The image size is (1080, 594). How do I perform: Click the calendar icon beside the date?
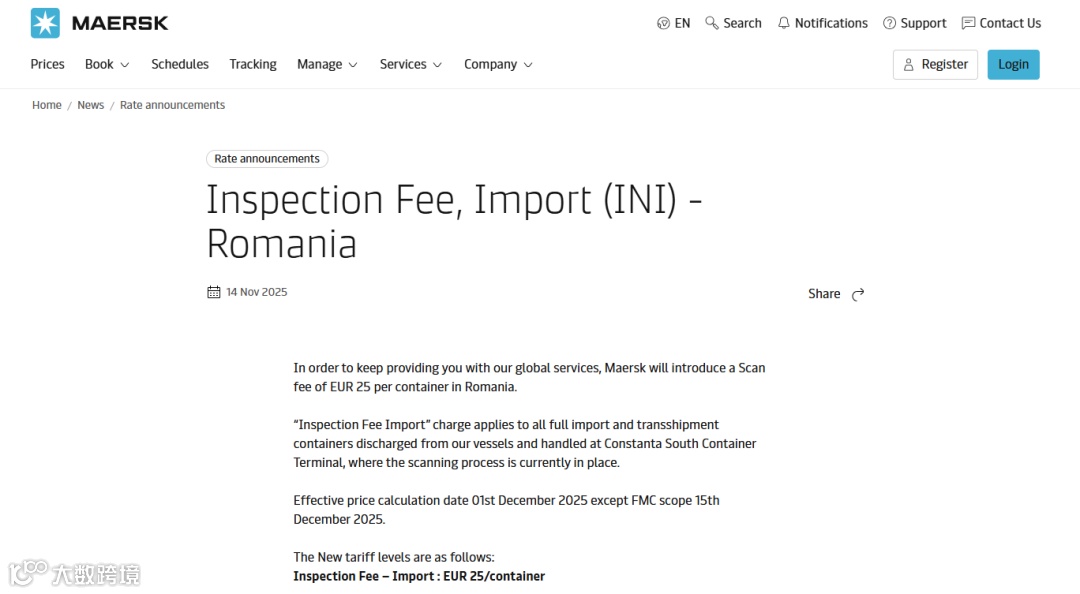[x=213, y=292]
